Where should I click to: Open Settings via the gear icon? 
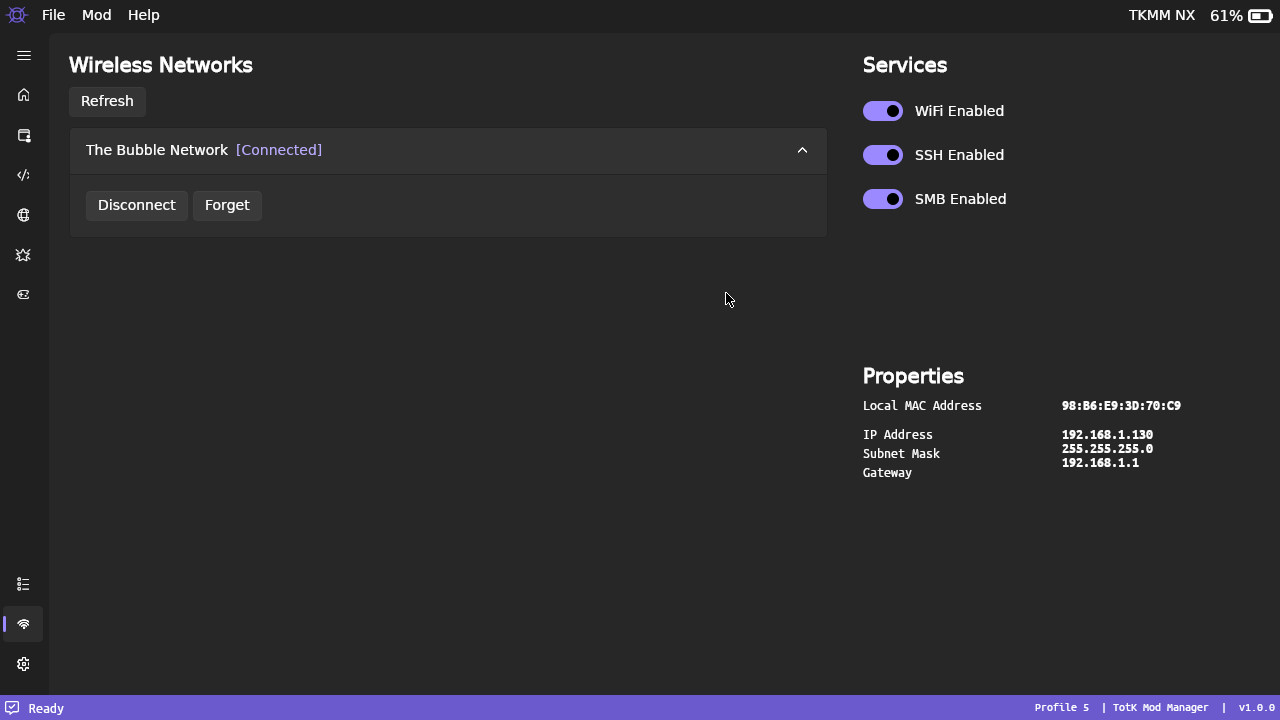(23, 663)
